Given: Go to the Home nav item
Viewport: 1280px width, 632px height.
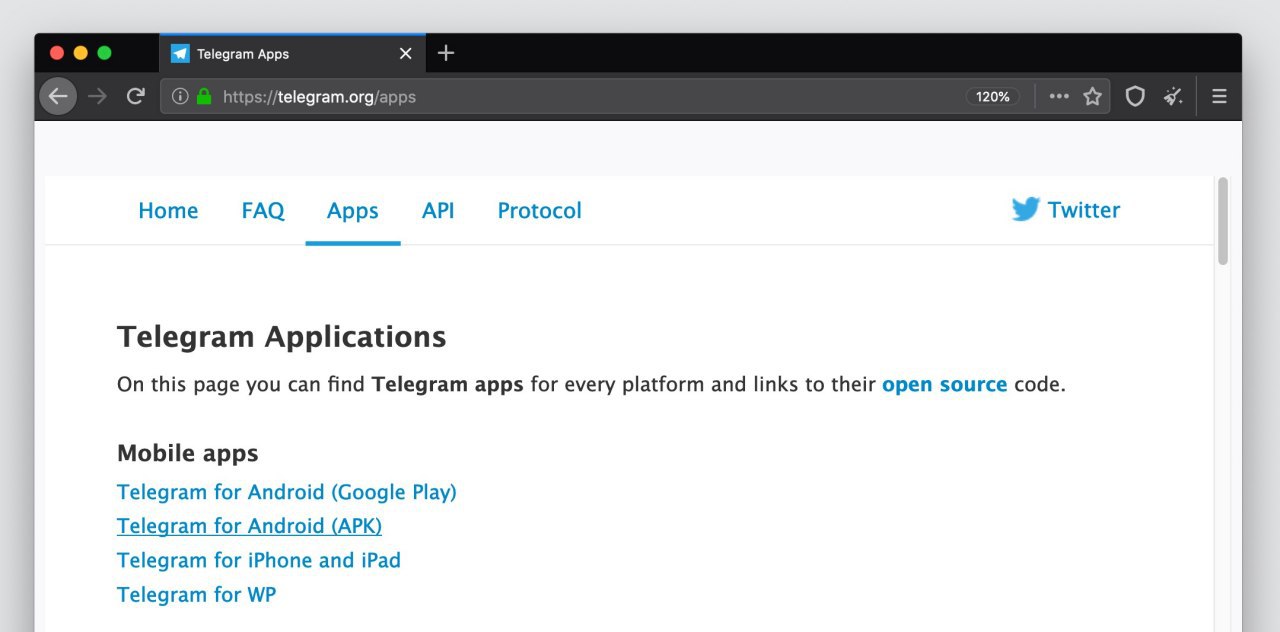Looking at the screenshot, I should pos(168,211).
